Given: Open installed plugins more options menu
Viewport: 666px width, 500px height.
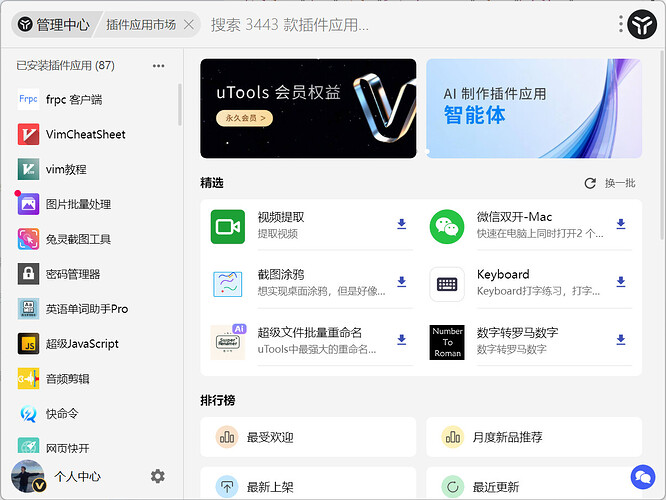Looking at the screenshot, I should click(x=158, y=66).
